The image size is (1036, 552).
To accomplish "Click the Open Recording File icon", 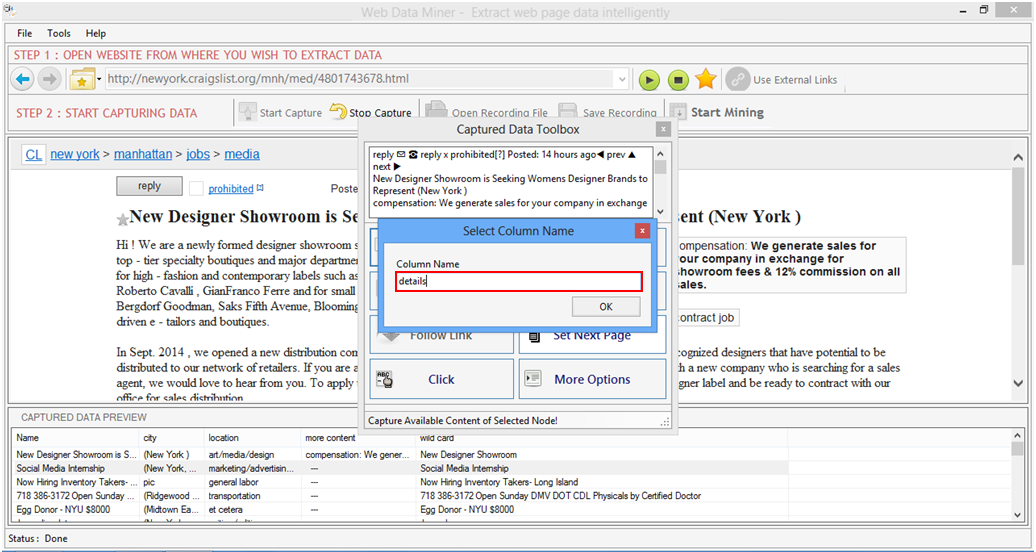I will tap(436, 111).
